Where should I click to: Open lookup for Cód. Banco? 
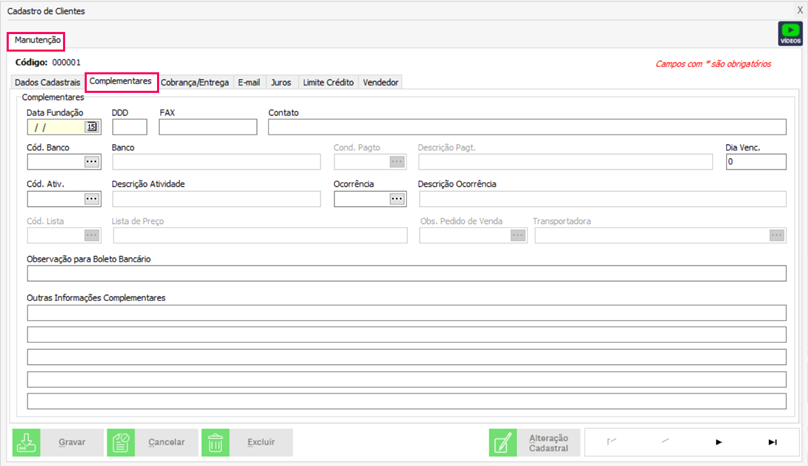[x=92, y=162]
